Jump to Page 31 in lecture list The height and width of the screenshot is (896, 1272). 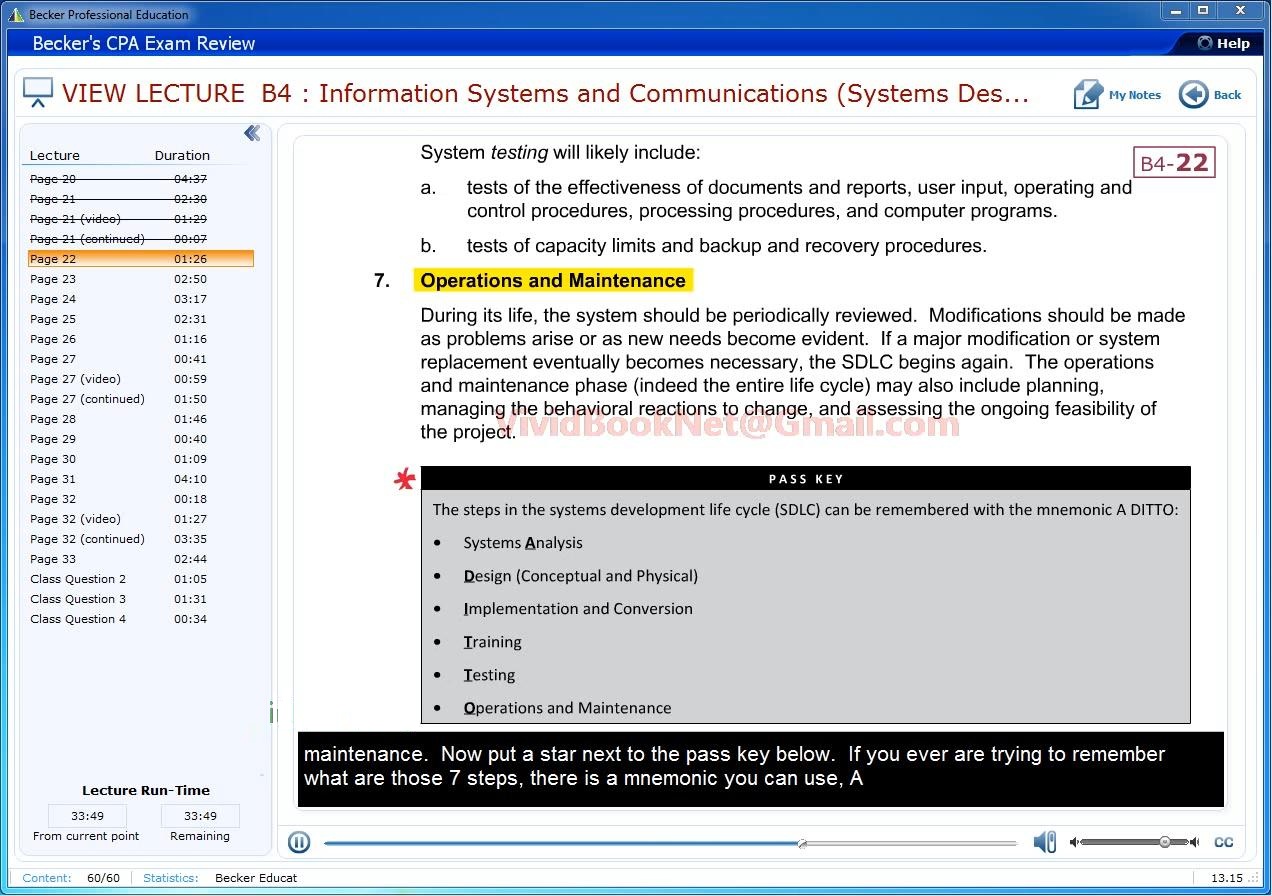point(140,479)
